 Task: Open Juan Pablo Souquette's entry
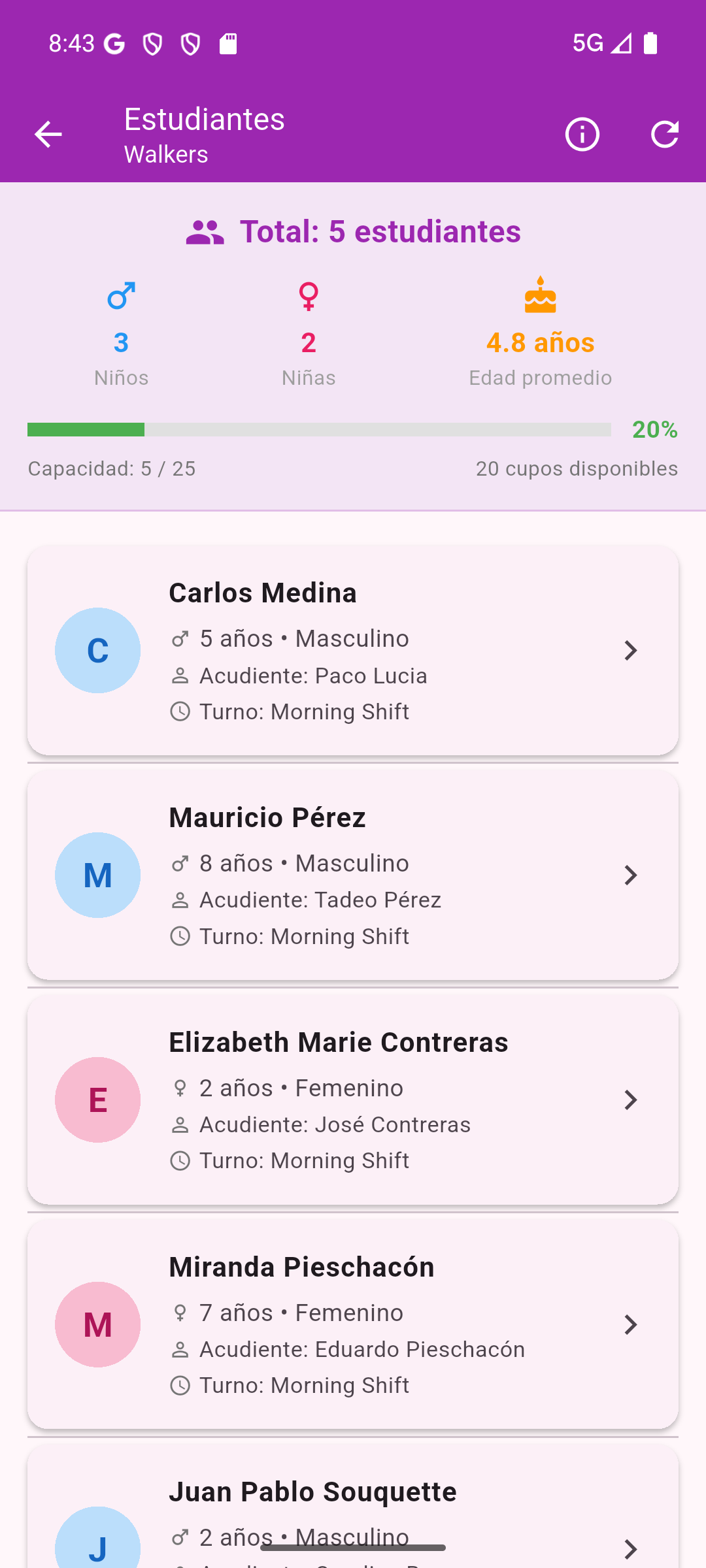[312, 1492]
